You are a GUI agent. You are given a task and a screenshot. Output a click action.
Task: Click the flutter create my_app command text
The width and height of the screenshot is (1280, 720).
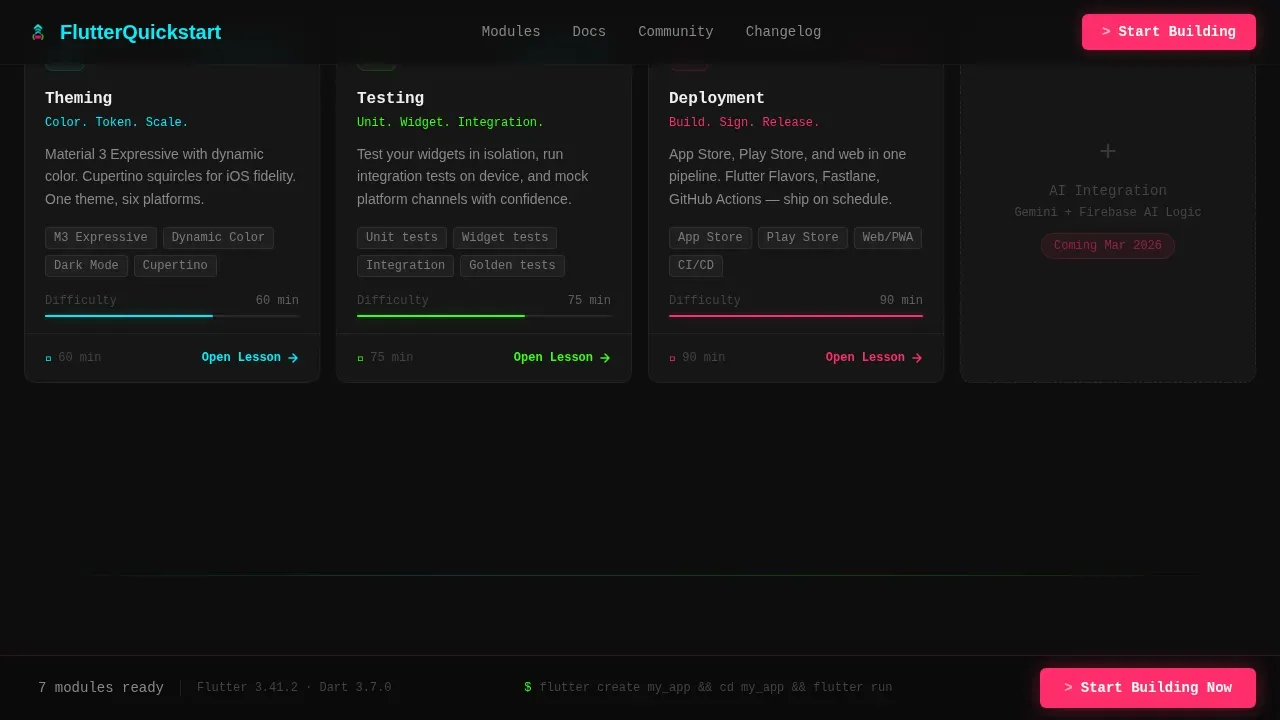716,688
